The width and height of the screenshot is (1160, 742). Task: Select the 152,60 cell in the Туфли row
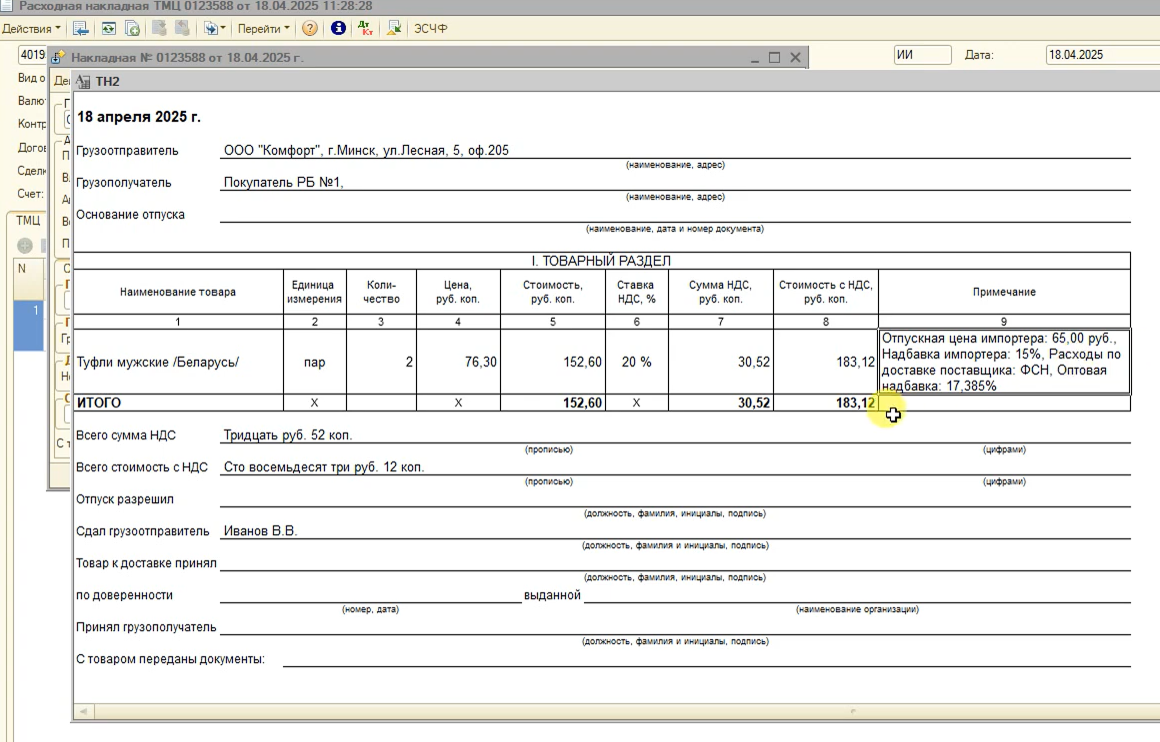[x=553, y=362]
